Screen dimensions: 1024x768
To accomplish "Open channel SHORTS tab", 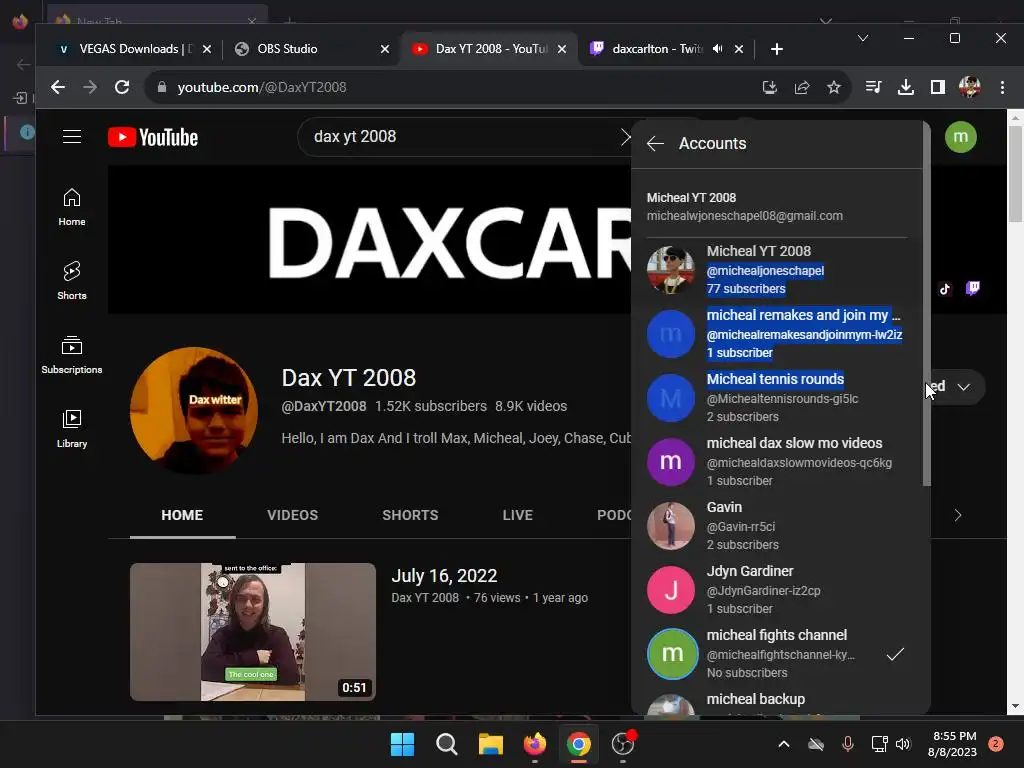I will pyautogui.click(x=410, y=515).
